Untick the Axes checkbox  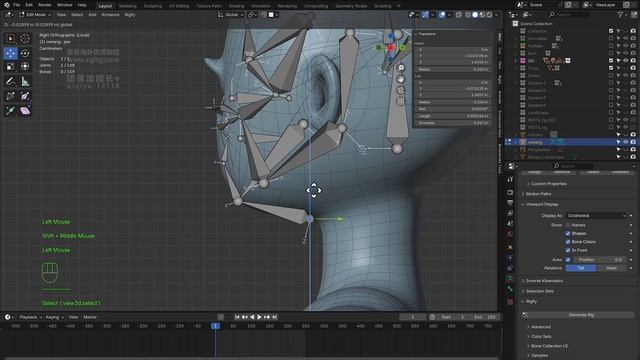[568, 260]
